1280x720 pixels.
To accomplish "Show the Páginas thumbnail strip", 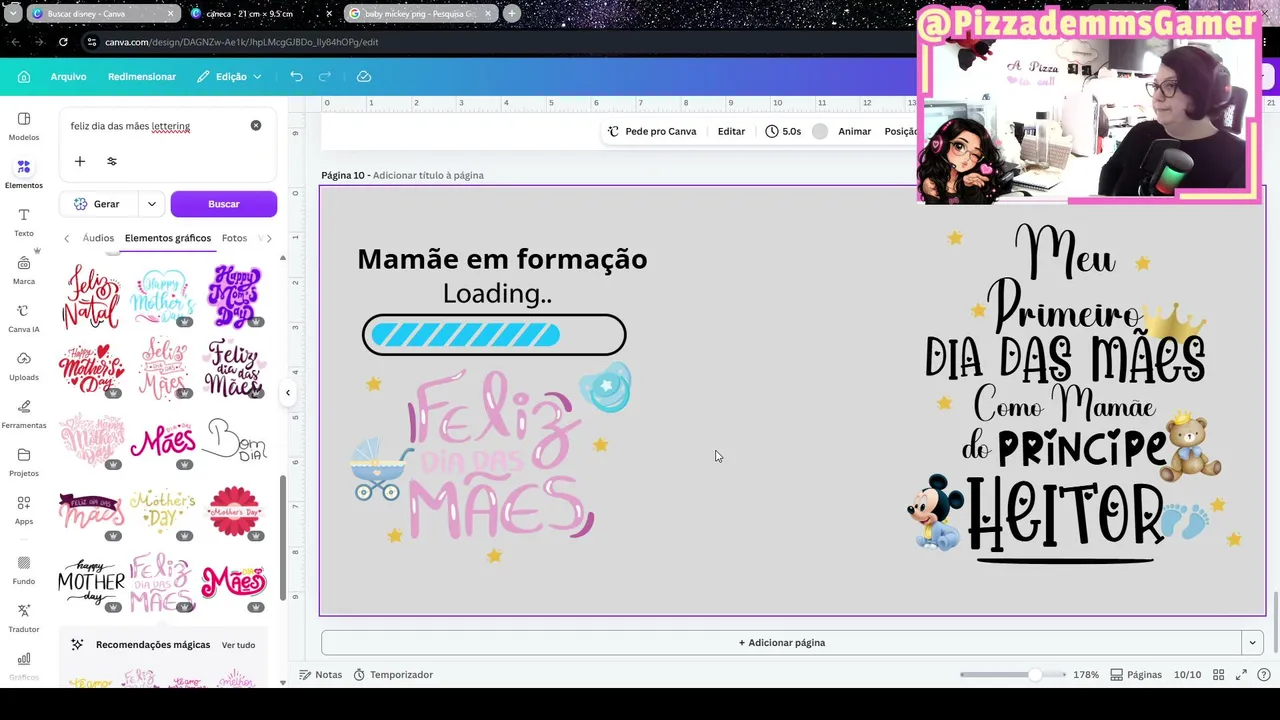I will (1137, 675).
